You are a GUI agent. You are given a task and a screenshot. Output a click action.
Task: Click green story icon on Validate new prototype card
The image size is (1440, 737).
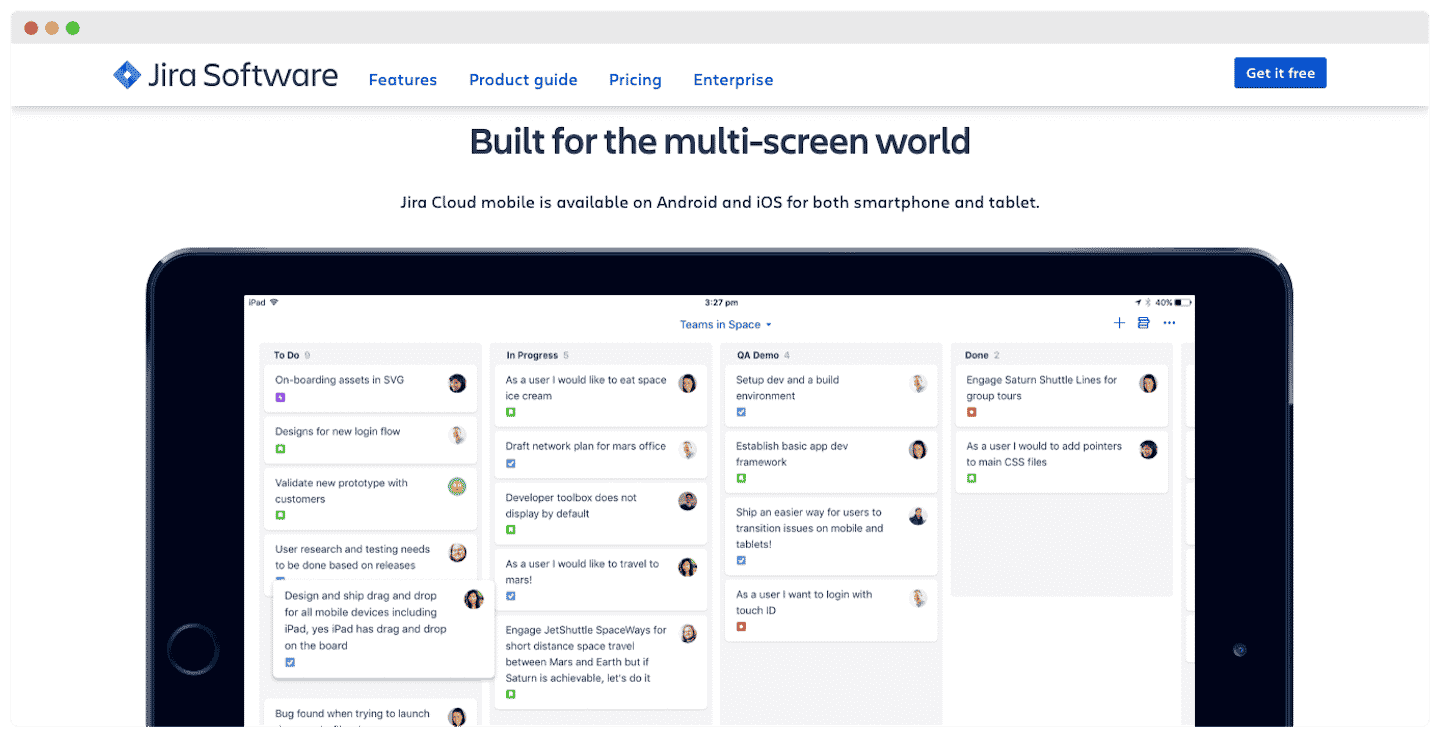coord(280,515)
